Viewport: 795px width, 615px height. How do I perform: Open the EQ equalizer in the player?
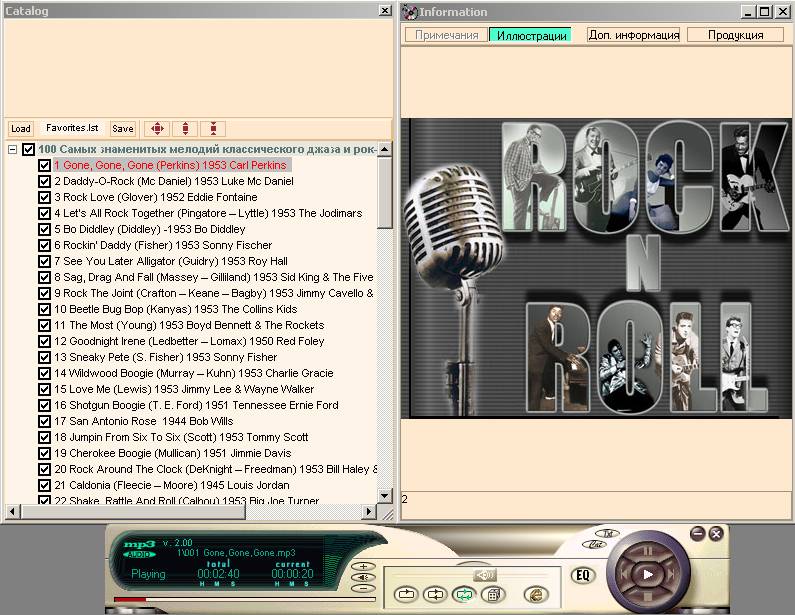tap(583, 575)
